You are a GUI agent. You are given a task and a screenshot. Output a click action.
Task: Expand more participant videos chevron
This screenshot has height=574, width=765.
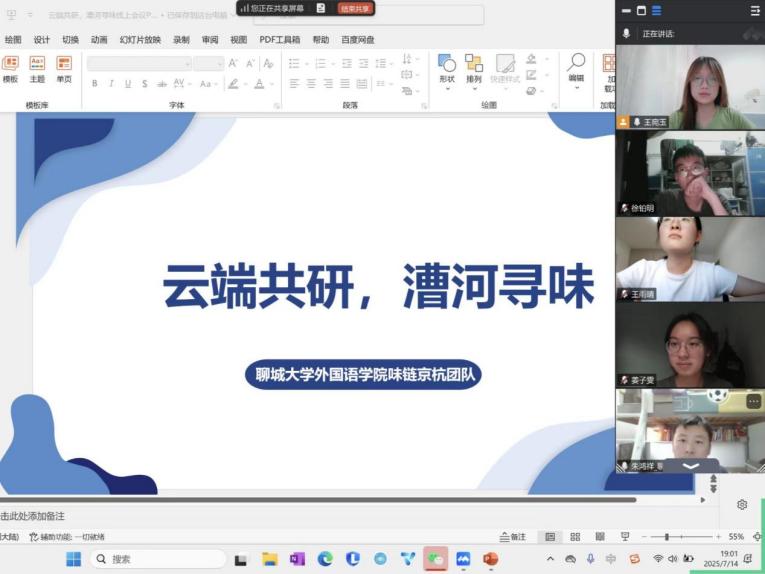point(690,466)
